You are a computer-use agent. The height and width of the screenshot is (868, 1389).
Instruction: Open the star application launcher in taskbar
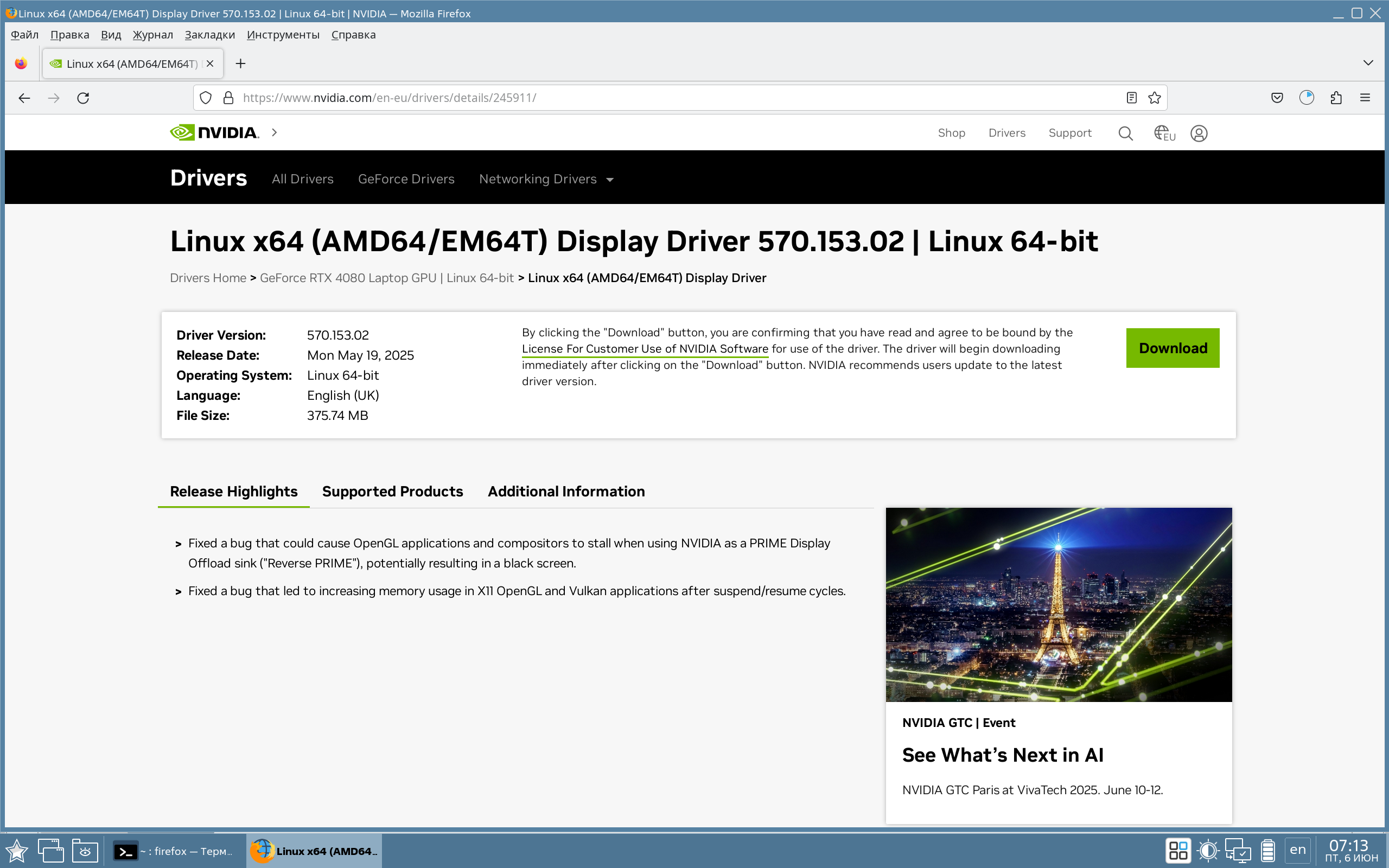point(16,850)
